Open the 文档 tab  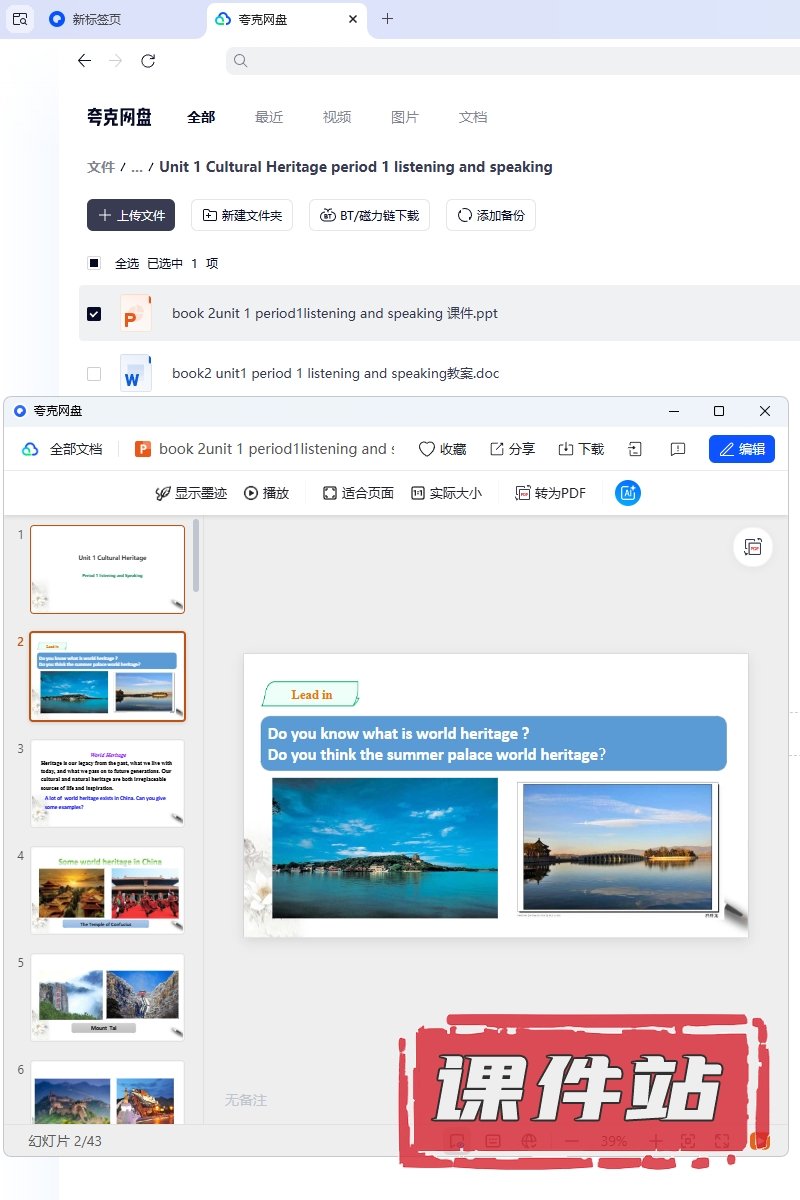point(473,117)
